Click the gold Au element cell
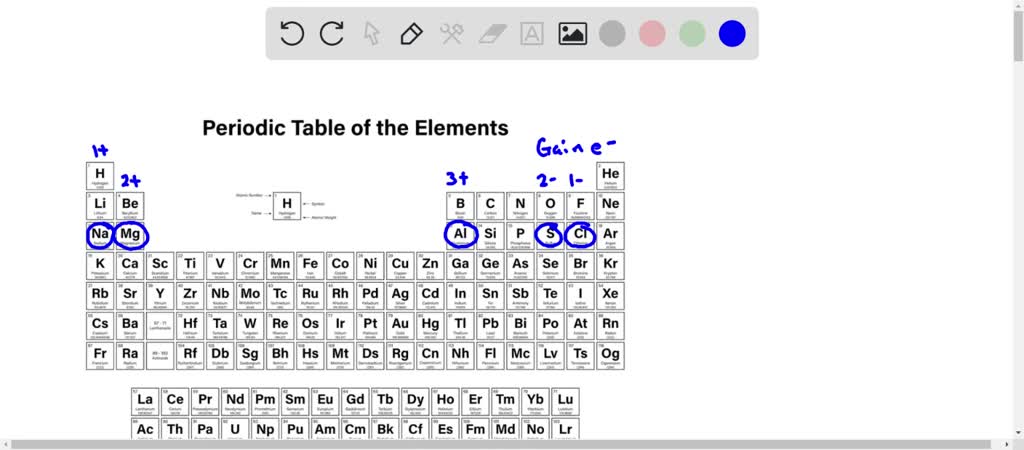The width and height of the screenshot is (1024, 450). tap(400, 326)
